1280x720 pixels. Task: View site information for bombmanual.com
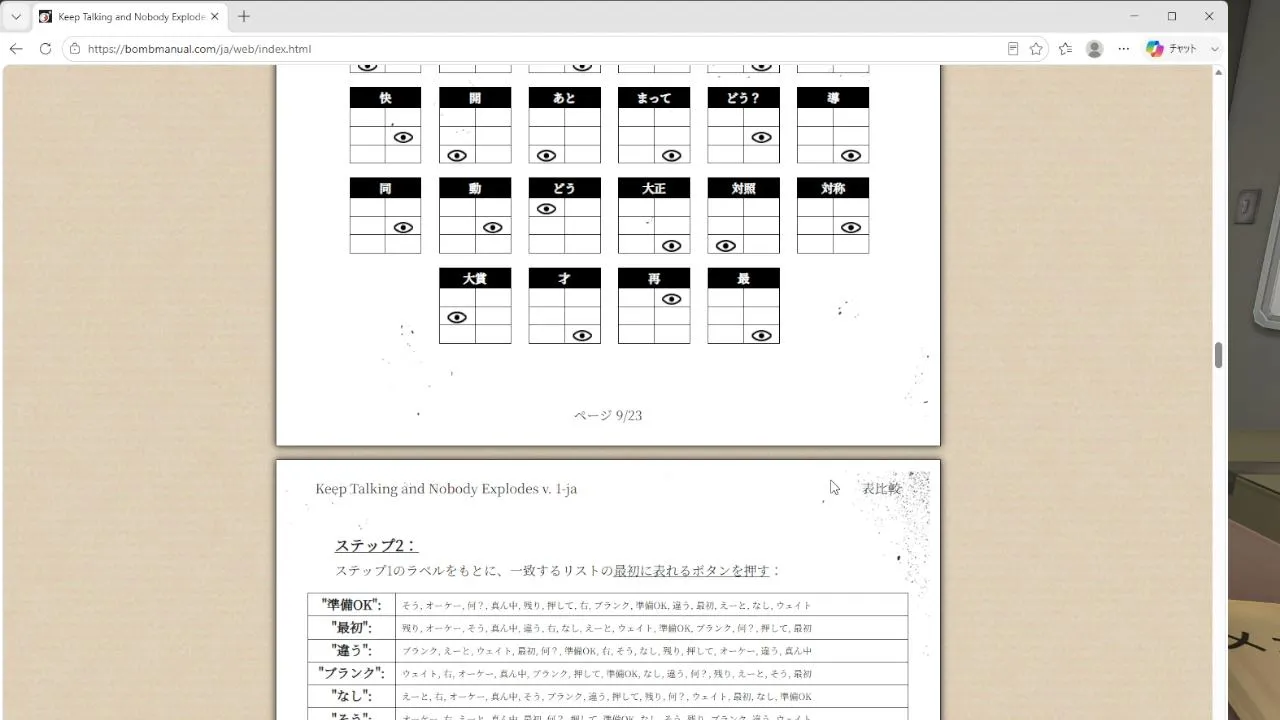[x=75, y=48]
